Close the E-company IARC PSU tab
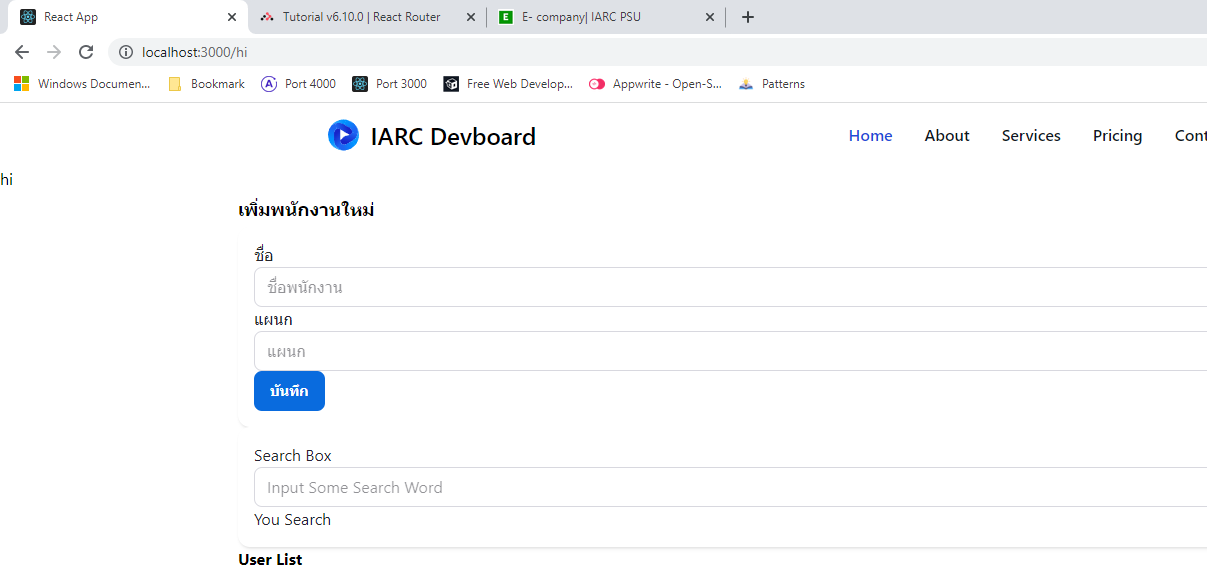 click(710, 17)
